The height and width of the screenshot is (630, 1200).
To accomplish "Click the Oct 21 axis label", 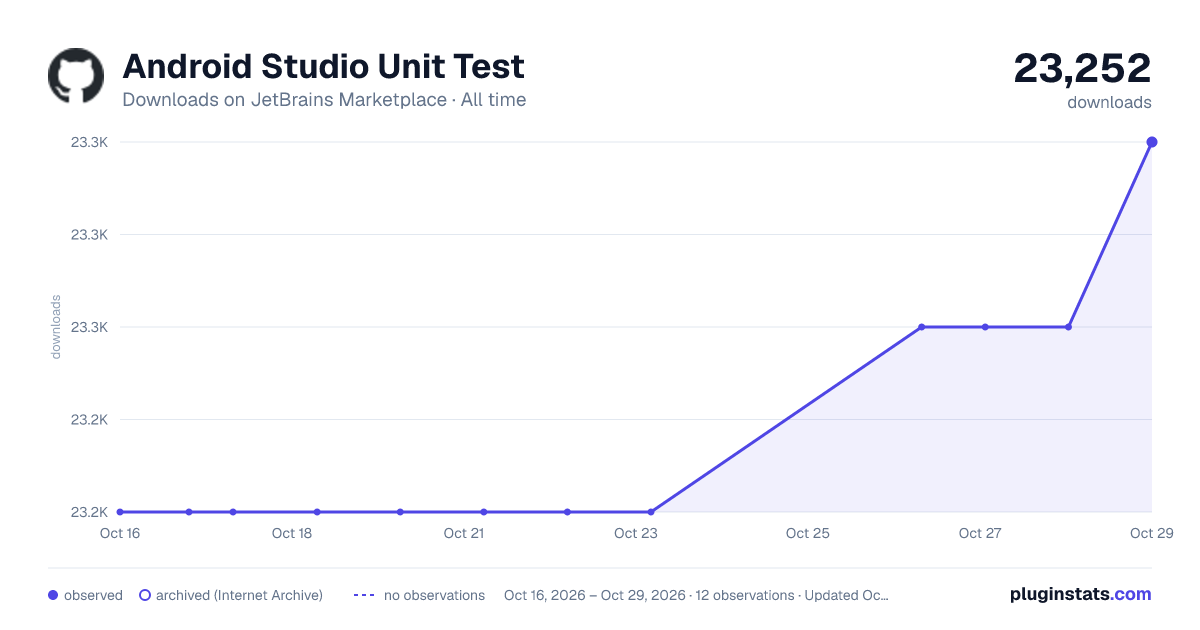I will click(x=464, y=534).
